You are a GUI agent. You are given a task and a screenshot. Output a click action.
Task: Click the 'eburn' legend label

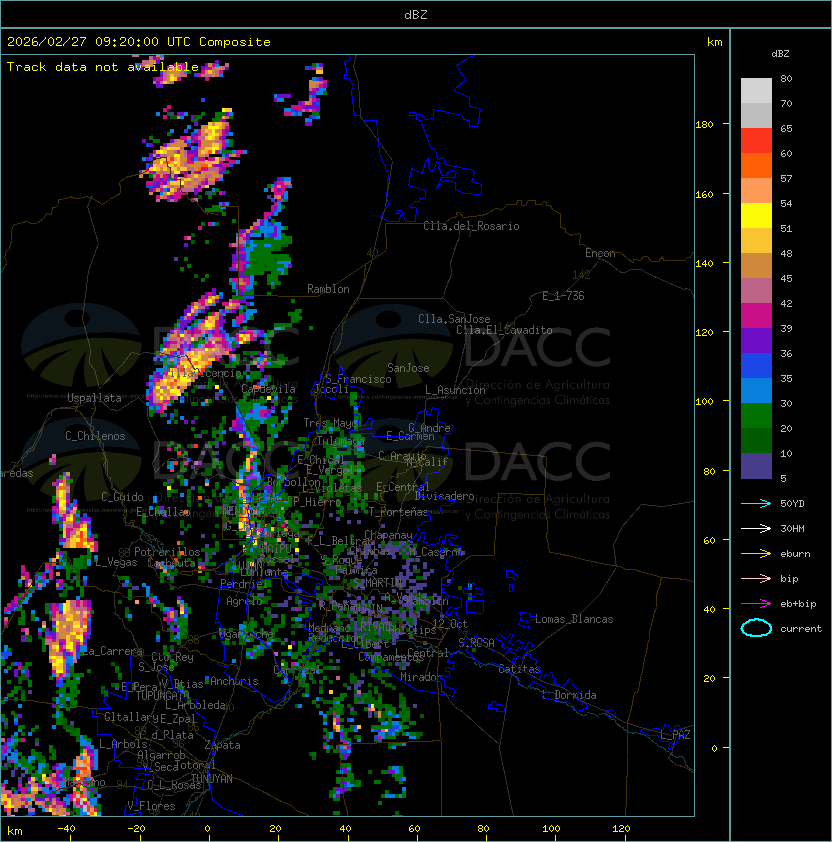coord(795,554)
